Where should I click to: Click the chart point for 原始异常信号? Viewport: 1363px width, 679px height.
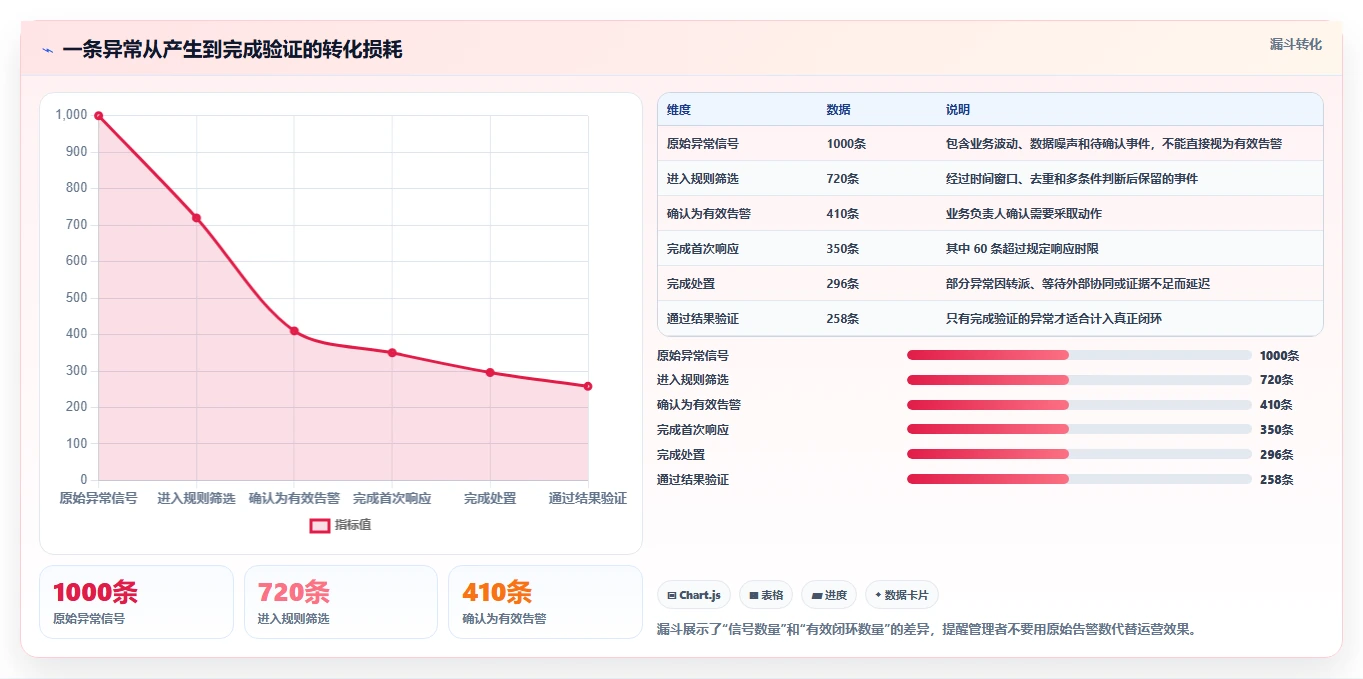(98, 116)
